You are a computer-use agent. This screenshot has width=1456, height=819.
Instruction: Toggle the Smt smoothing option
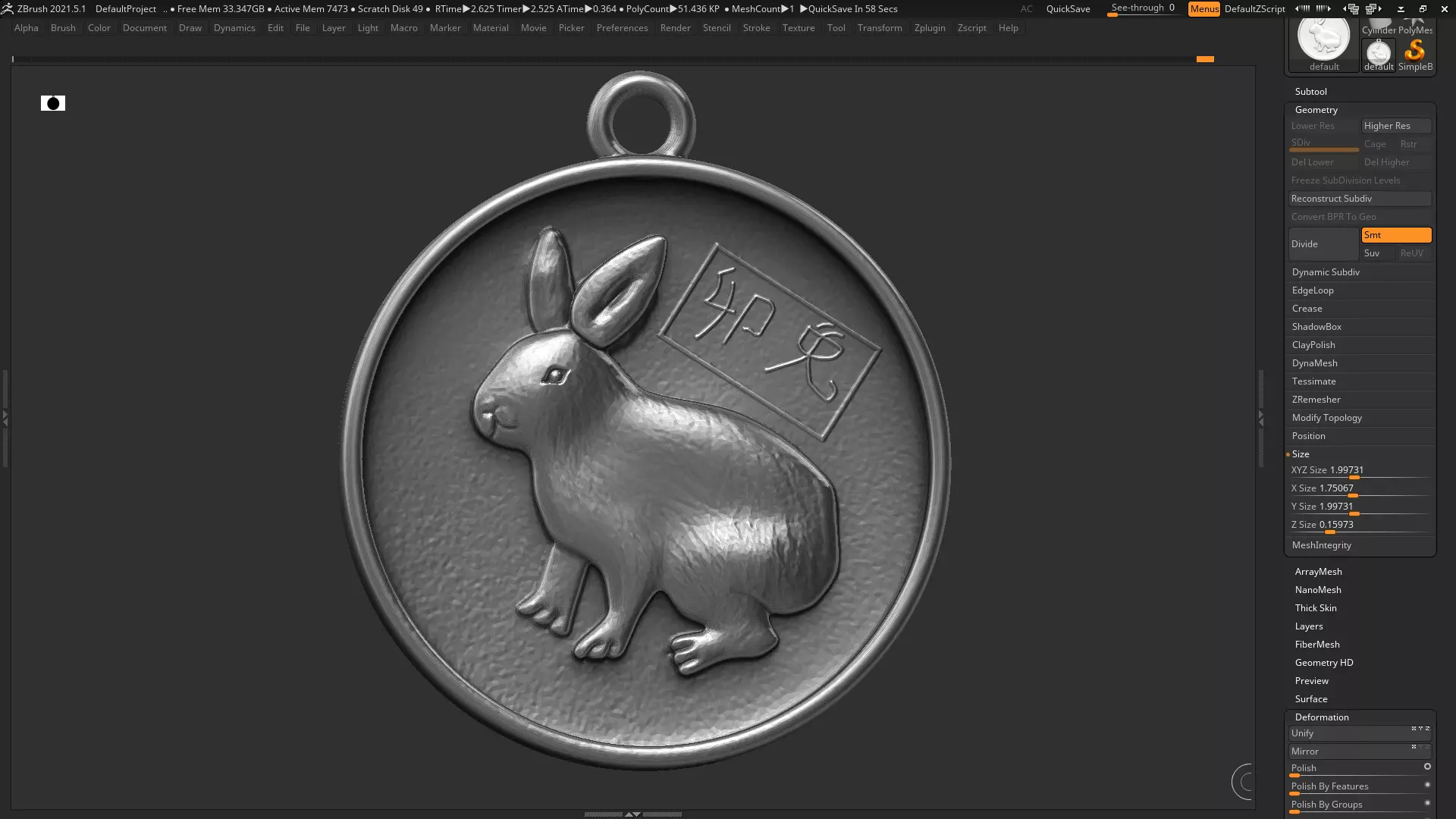1395,235
